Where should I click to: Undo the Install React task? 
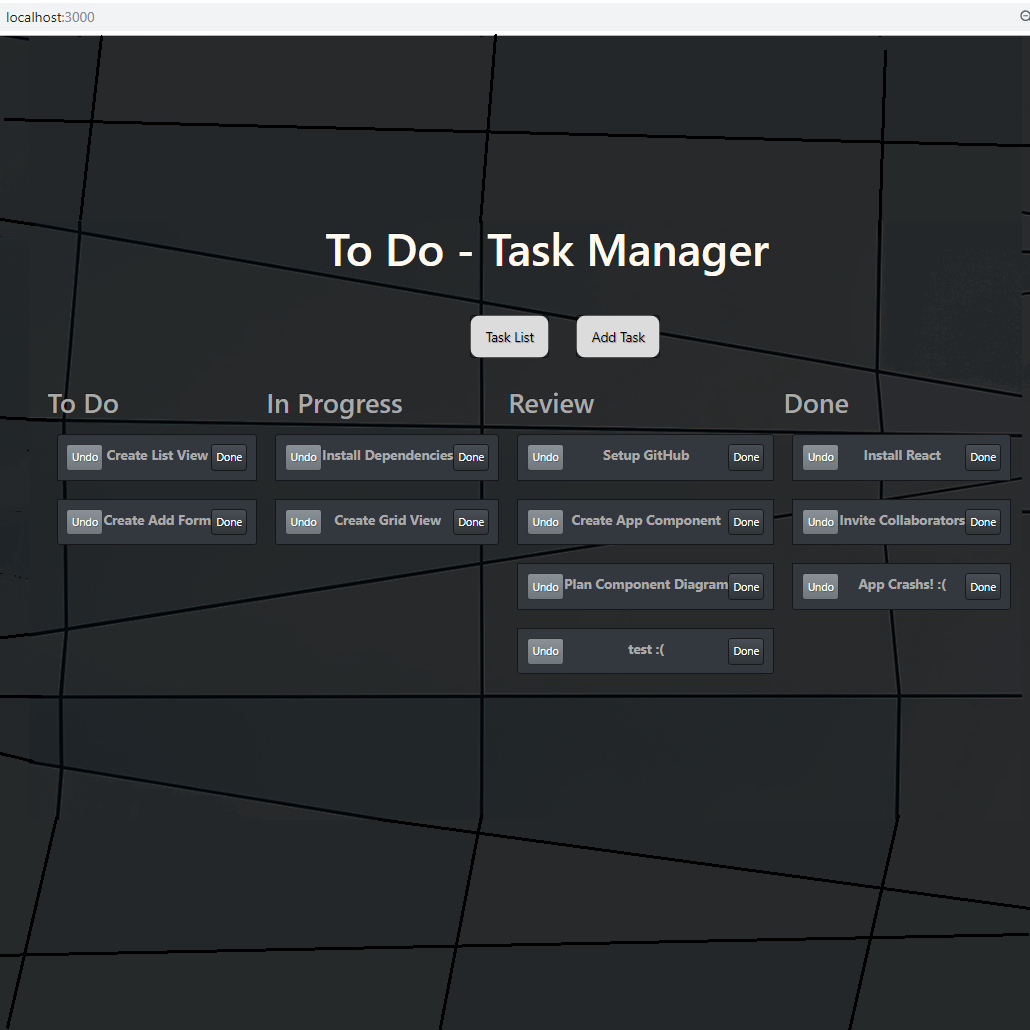(820, 457)
